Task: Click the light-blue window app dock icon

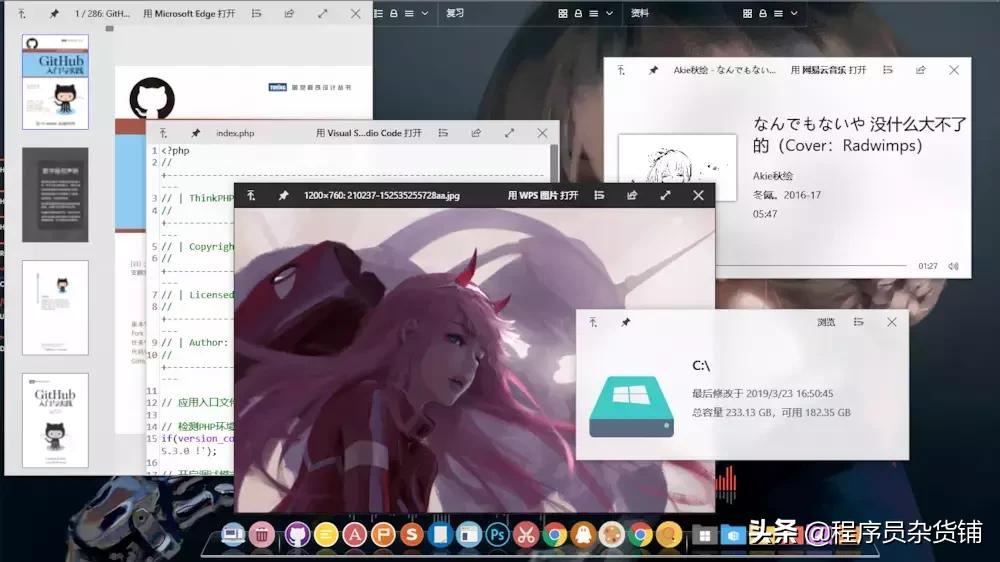Action: pyautogui.click(x=469, y=535)
